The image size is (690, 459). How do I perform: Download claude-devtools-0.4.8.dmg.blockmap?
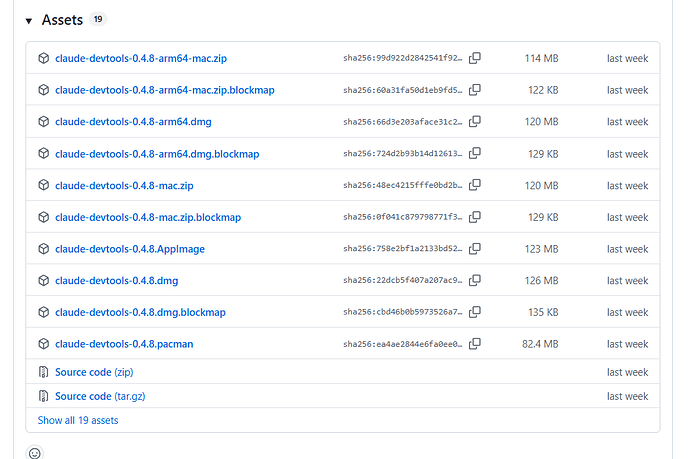[x=140, y=312]
